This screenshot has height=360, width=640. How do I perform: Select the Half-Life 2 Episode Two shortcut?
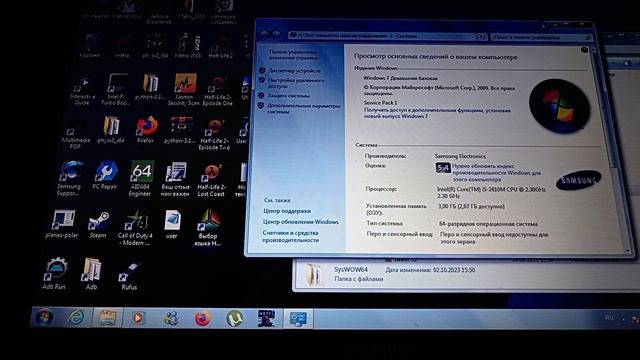point(214,134)
